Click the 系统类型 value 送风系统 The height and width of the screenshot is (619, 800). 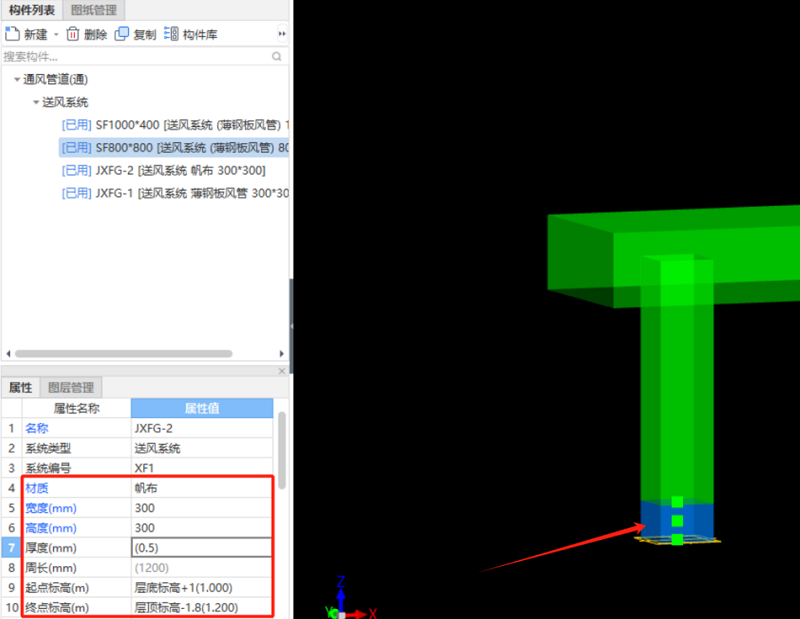(202, 448)
